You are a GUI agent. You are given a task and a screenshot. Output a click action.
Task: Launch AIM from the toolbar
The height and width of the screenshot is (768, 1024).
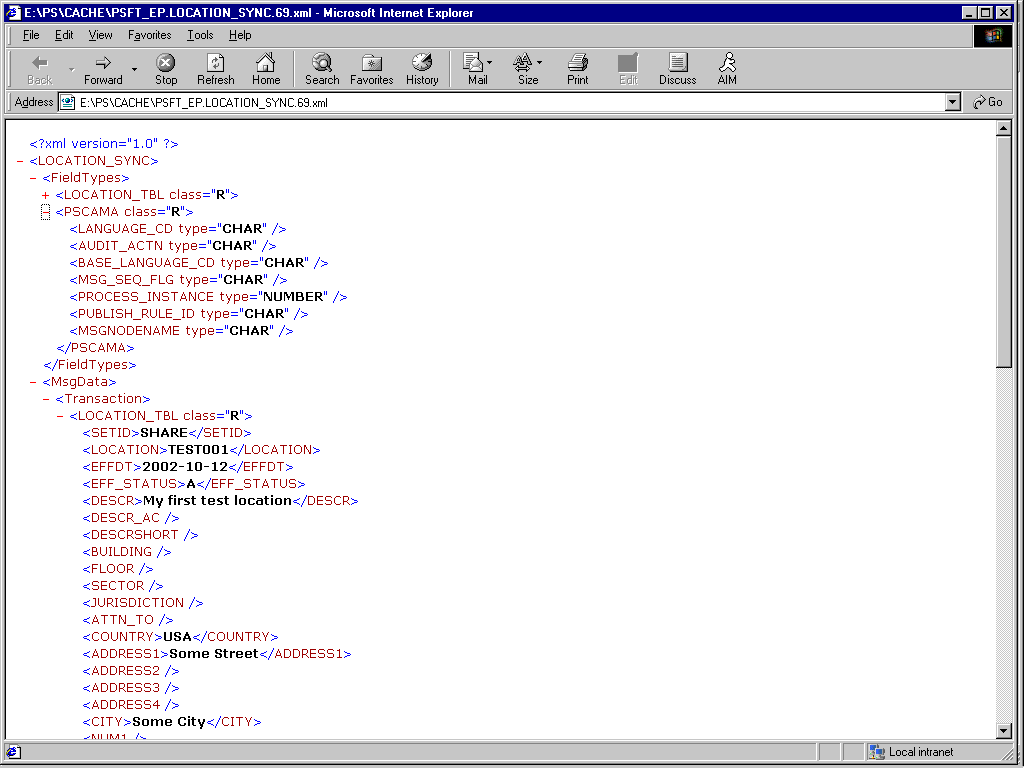[727, 68]
